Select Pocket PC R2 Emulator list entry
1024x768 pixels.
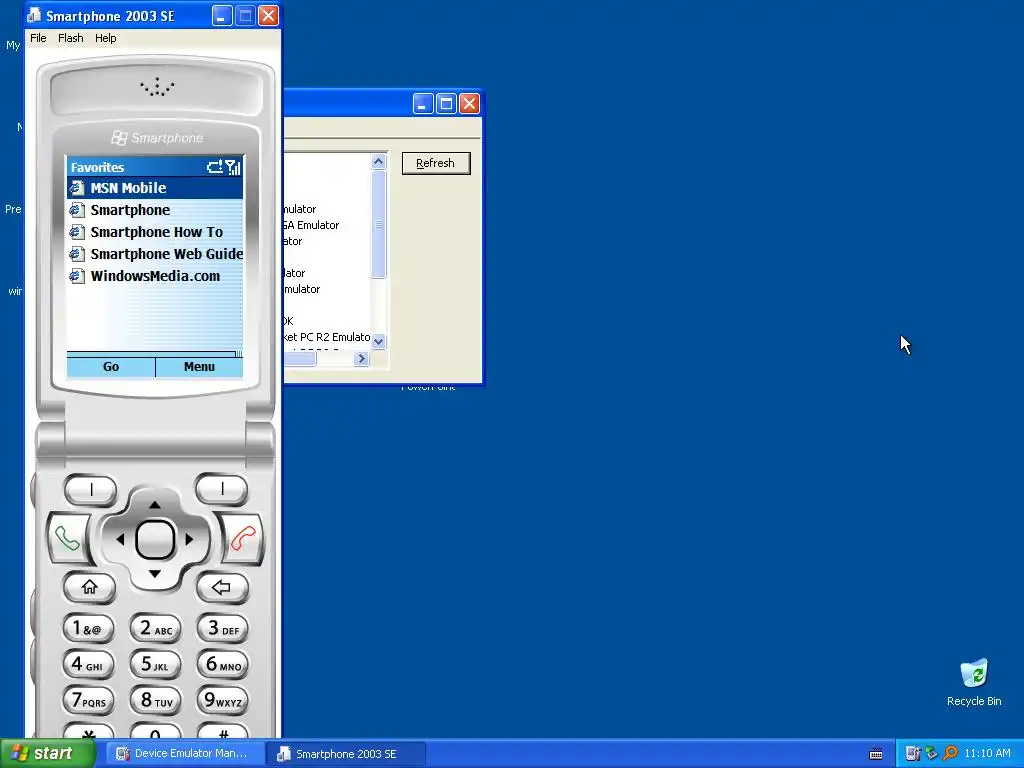(x=327, y=337)
